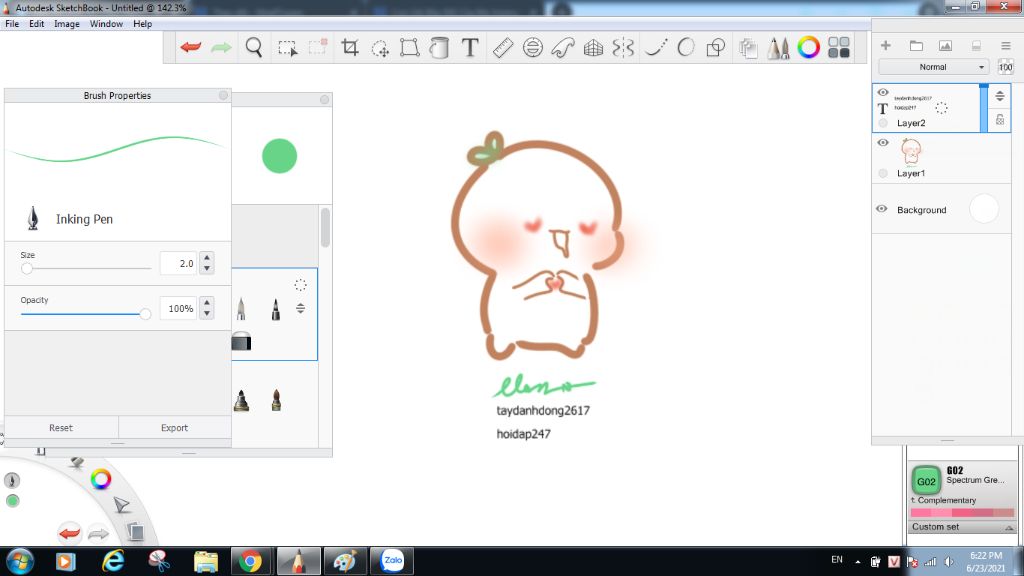The image size is (1024, 576).
Task: Hide Layer1 using its eye icon
Action: (883, 142)
